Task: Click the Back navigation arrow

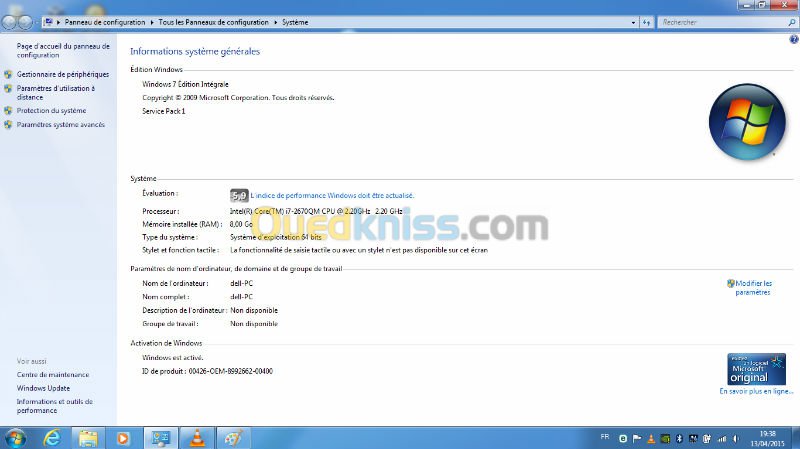Action: (x=9, y=22)
